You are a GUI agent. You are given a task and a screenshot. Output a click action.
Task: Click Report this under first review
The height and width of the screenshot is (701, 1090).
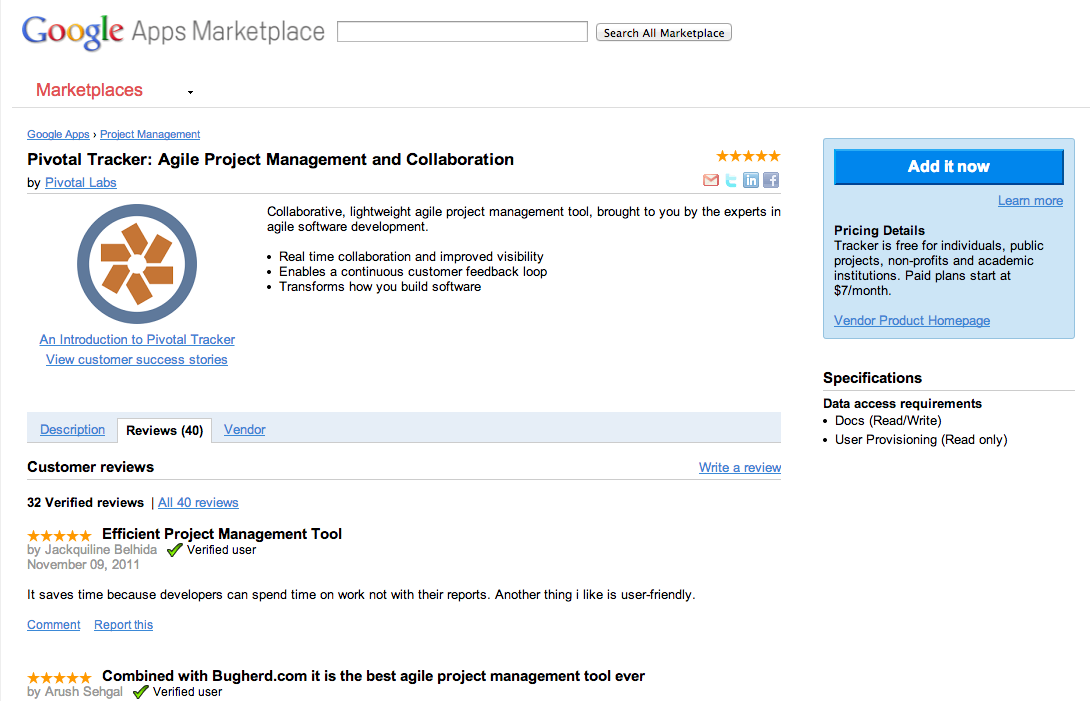coord(124,625)
